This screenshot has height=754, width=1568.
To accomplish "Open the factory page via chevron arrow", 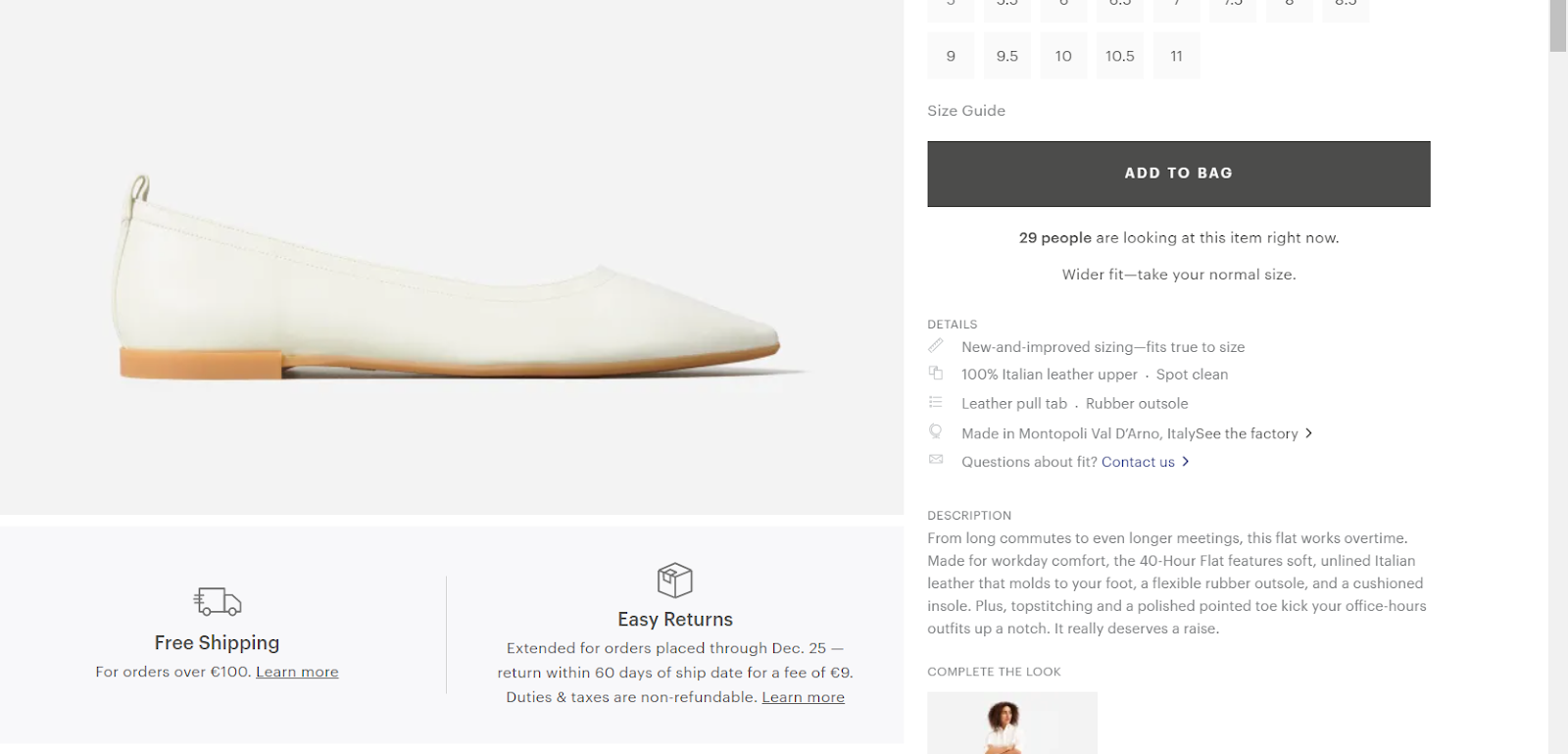I will [x=1308, y=433].
